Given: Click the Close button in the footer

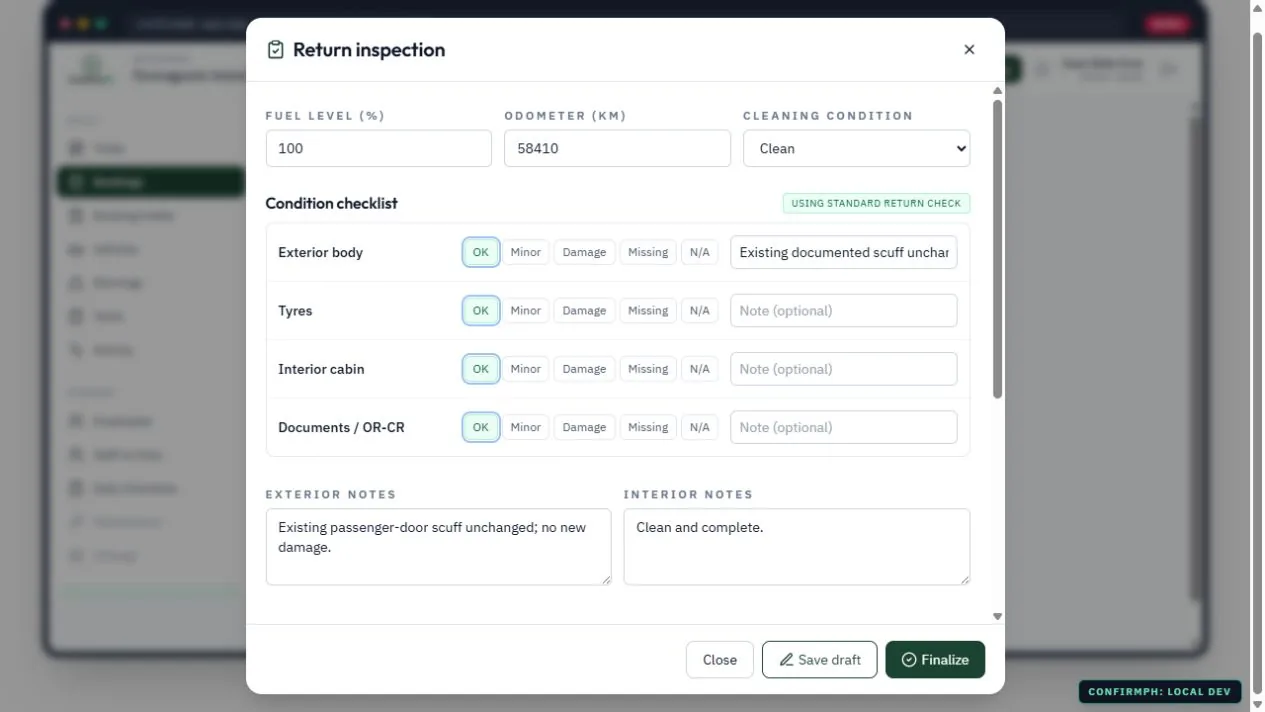Looking at the screenshot, I should coord(720,660).
